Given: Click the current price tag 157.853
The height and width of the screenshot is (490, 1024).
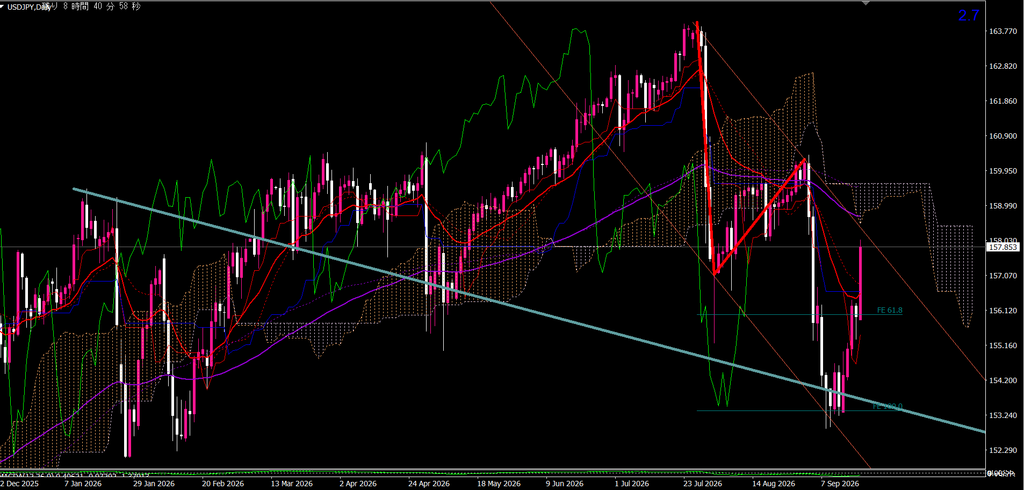Looking at the screenshot, I should pos(1004,248).
